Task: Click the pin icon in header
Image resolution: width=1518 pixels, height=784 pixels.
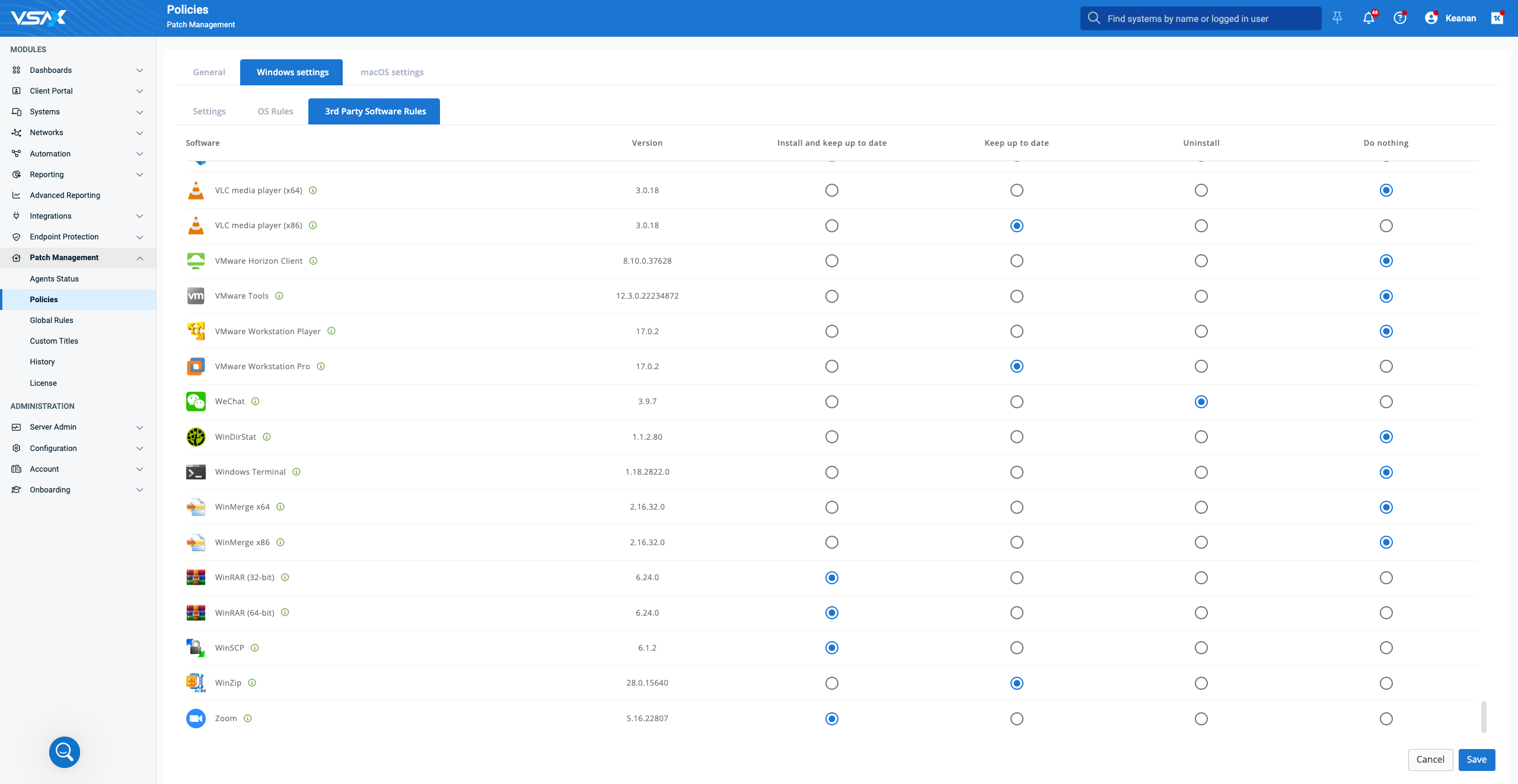Action: (x=1337, y=18)
